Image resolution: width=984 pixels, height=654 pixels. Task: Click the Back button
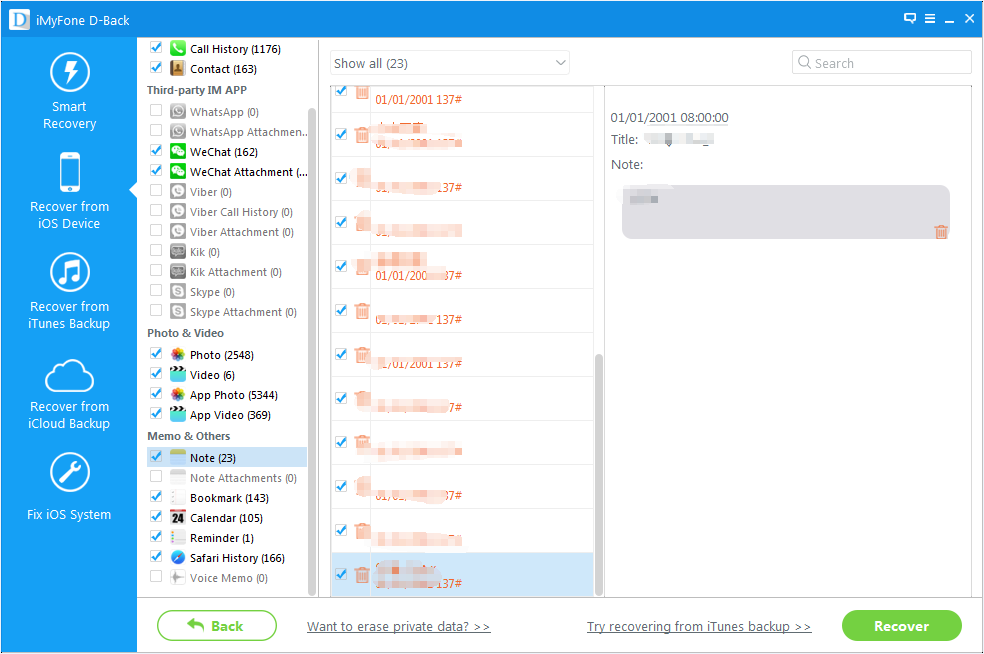tap(217, 626)
